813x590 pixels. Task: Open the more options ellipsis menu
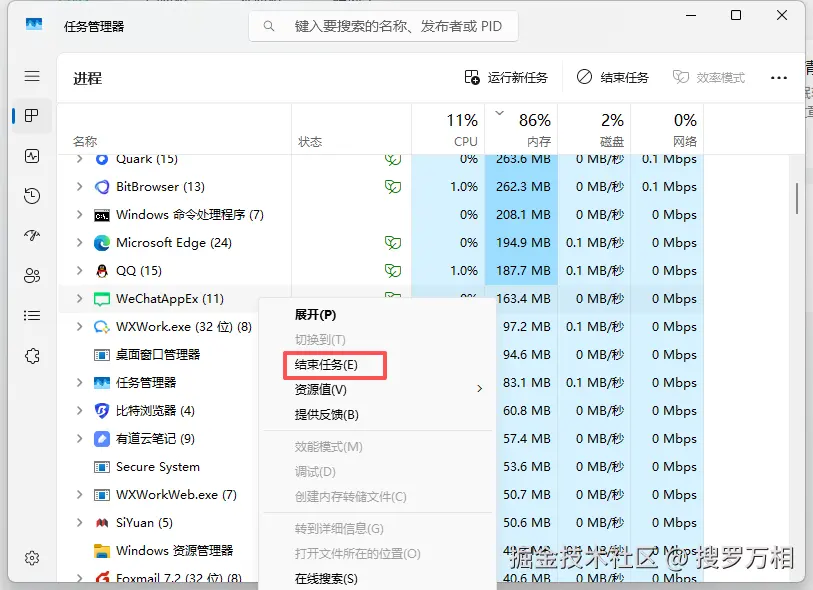pyautogui.click(x=779, y=78)
